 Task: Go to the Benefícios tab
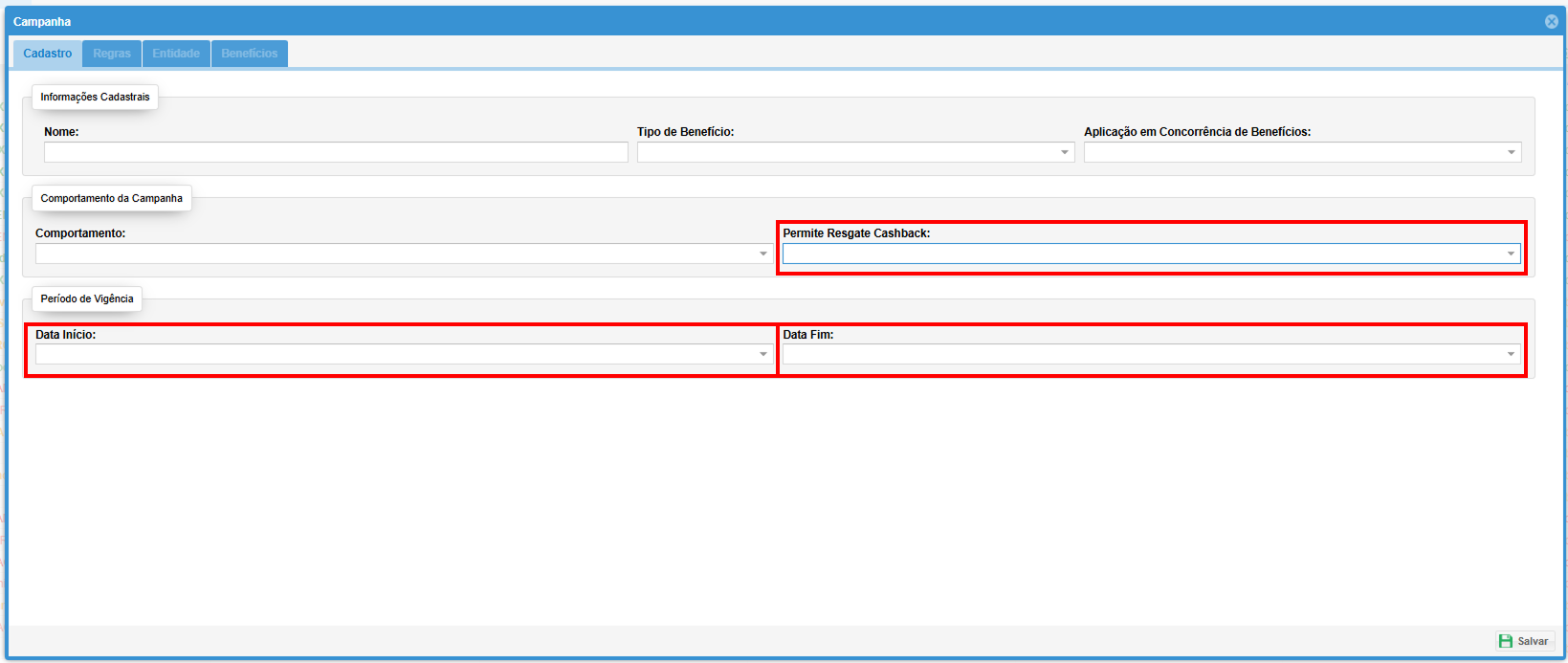249,54
